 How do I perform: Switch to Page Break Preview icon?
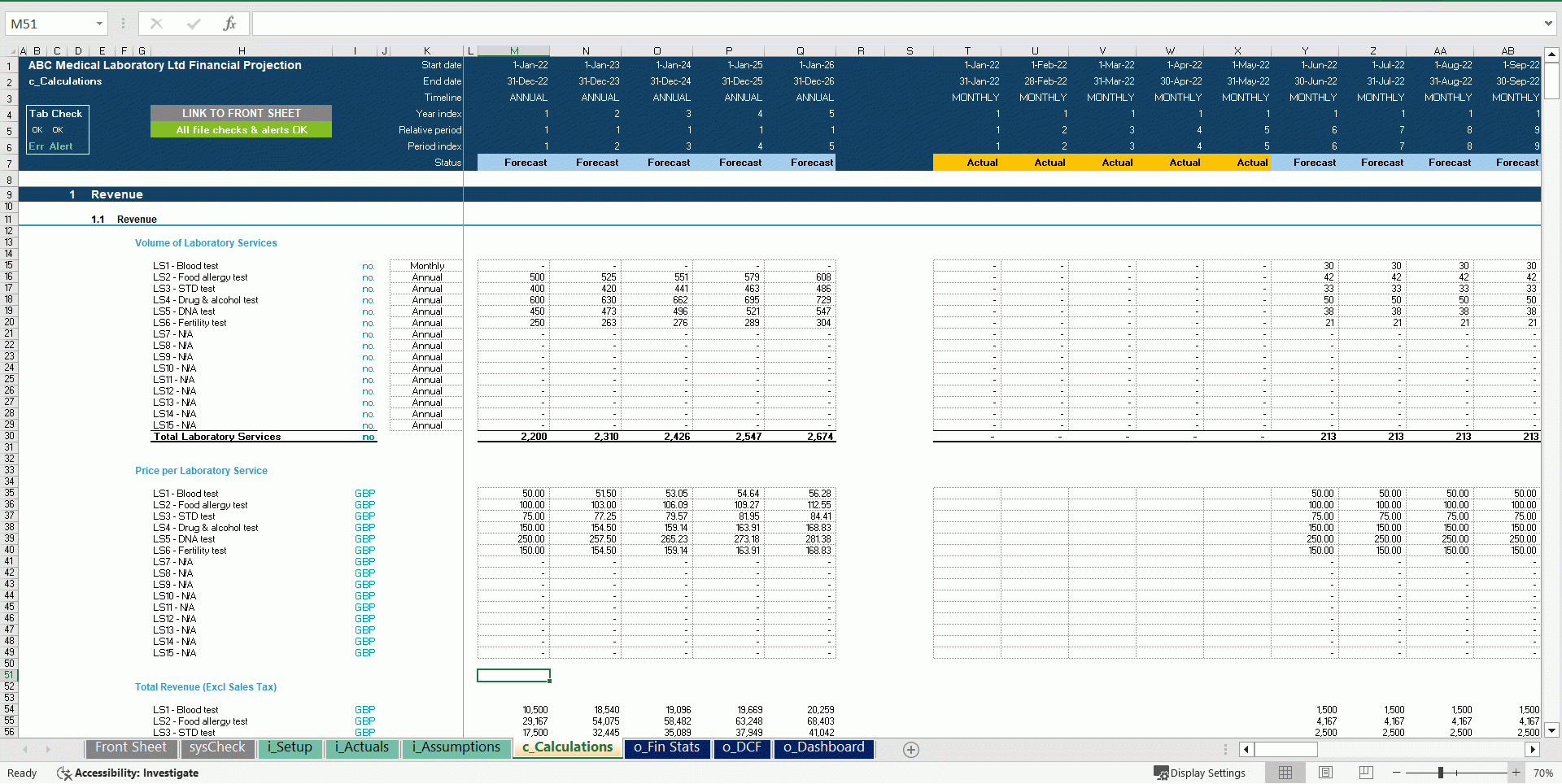1366,773
